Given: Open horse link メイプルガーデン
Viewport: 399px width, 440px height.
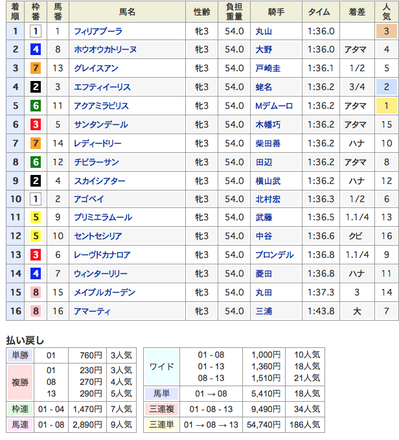Looking at the screenshot, I should point(105,292).
